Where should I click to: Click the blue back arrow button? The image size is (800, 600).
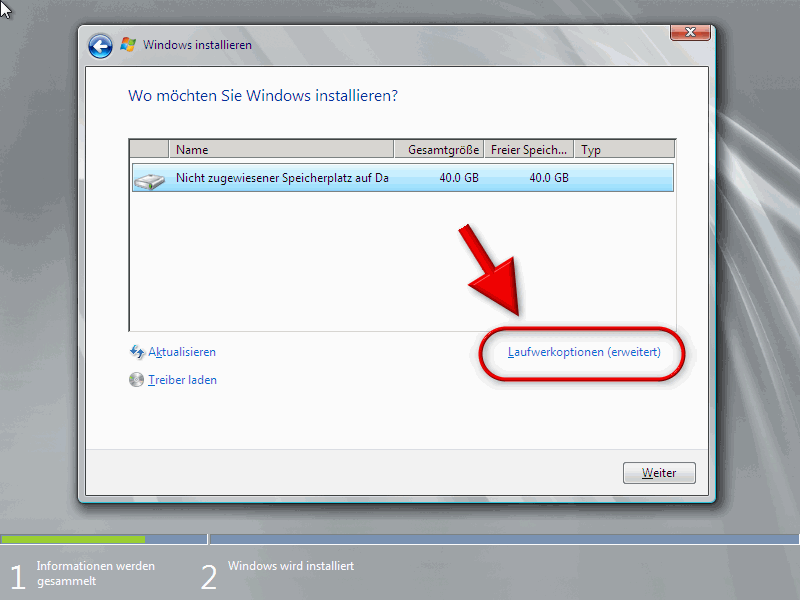click(x=100, y=46)
